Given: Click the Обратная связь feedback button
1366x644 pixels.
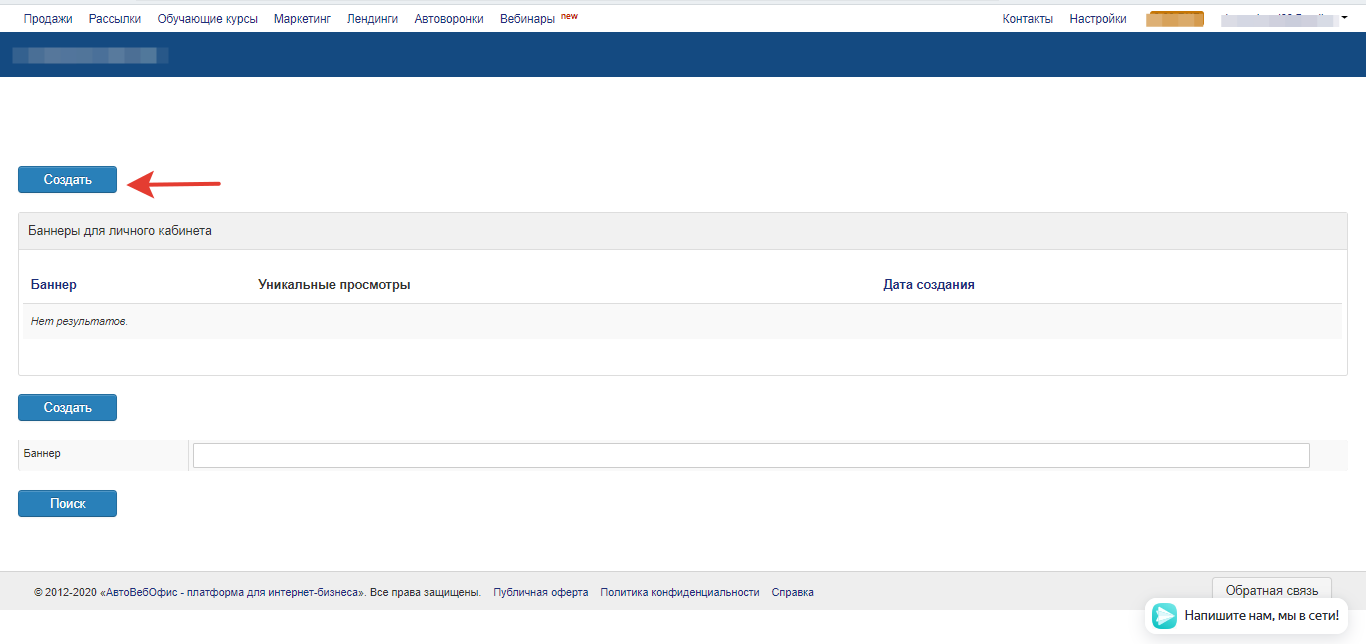Looking at the screenshot, I should (1271, 590).
